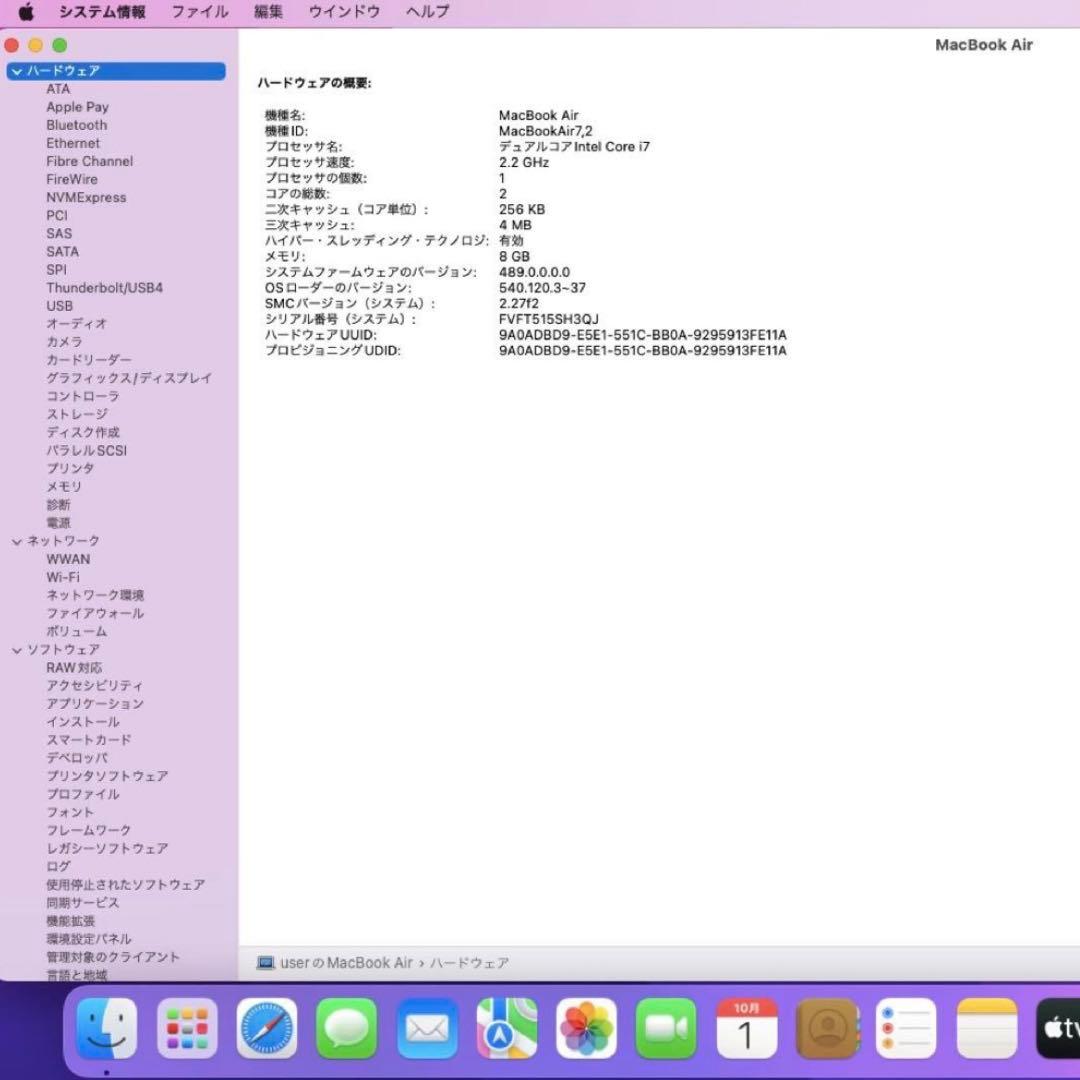
Task: Open the ファイル menu in the menu bar
Action: (x=199, y=12)
